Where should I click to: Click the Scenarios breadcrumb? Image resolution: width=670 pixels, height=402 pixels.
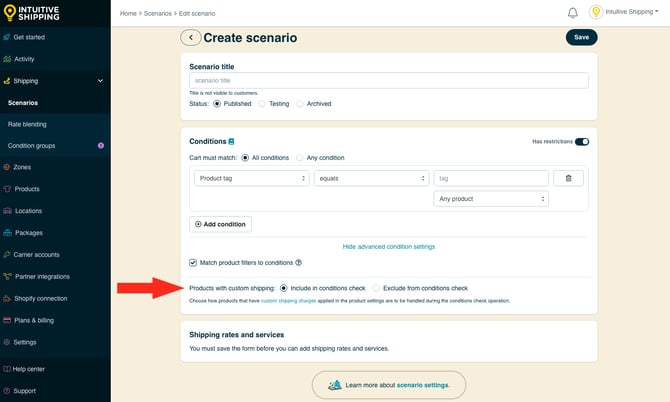point(158,14)
